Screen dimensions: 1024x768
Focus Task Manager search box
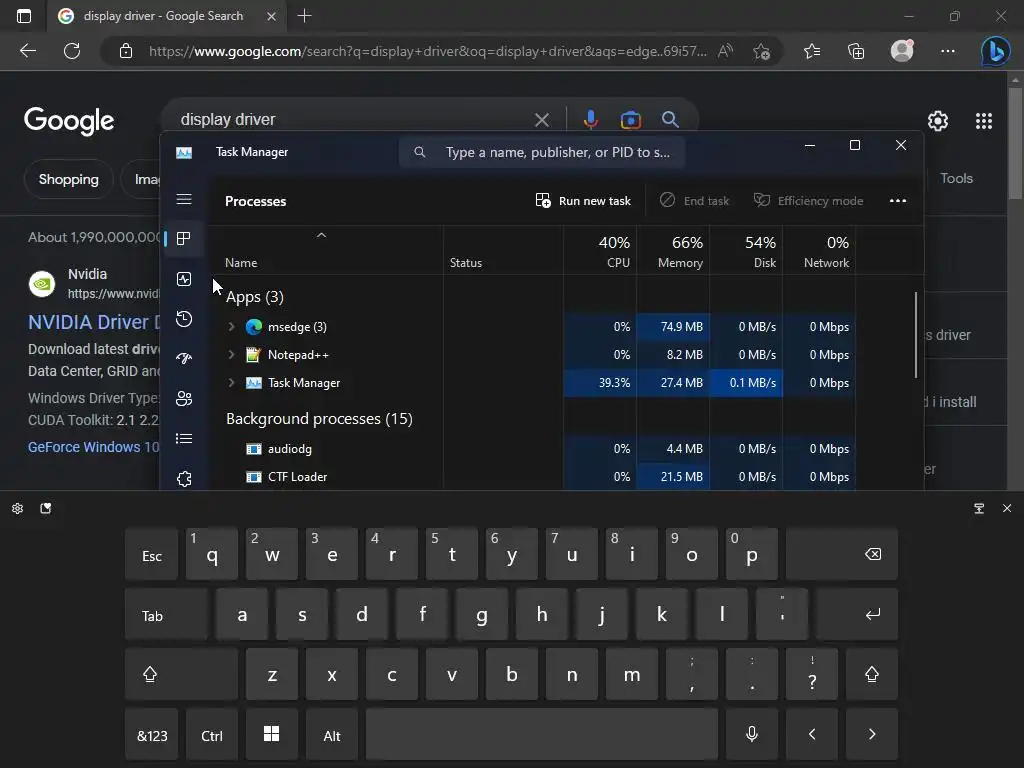pyautogui.click(x=542, y=152)
